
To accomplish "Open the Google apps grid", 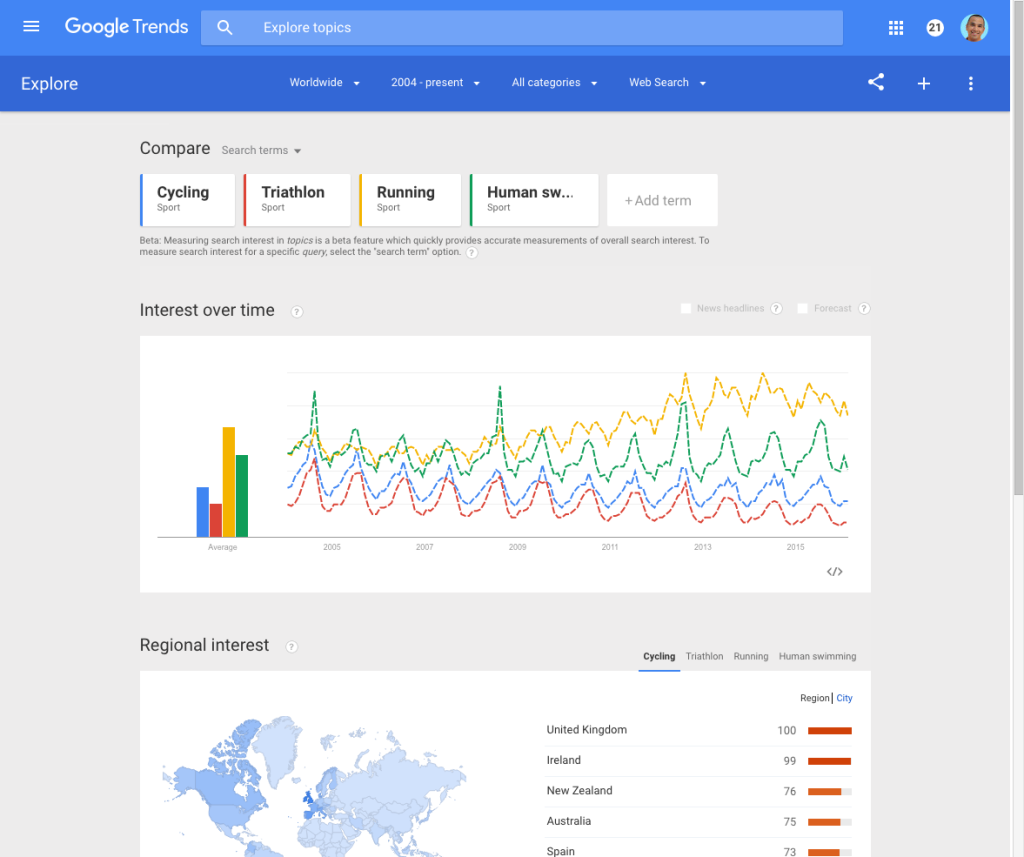I will pyautogui.click(x=896, y=28).
